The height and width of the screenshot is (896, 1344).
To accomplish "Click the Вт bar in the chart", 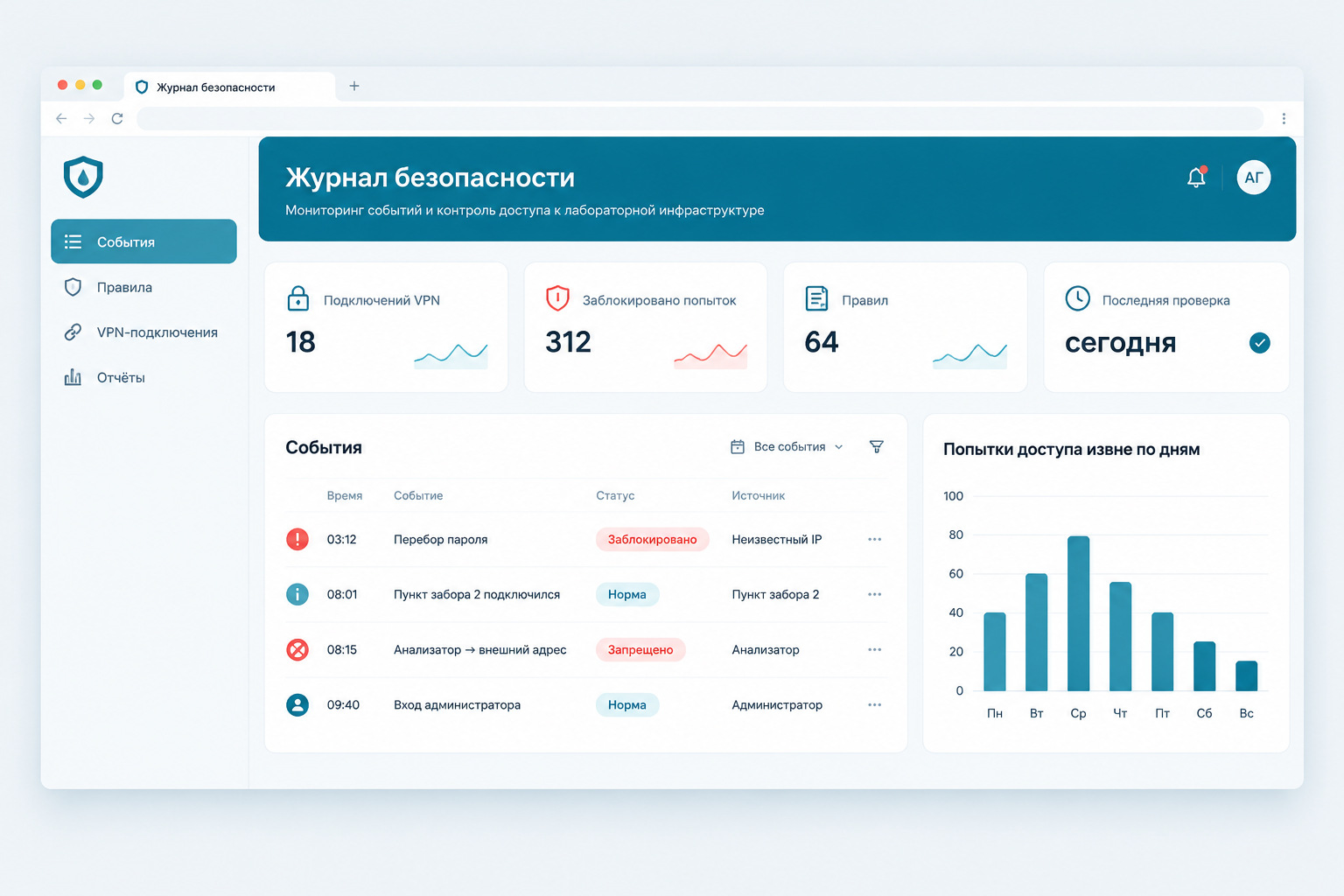I will tap(1037, 633).
